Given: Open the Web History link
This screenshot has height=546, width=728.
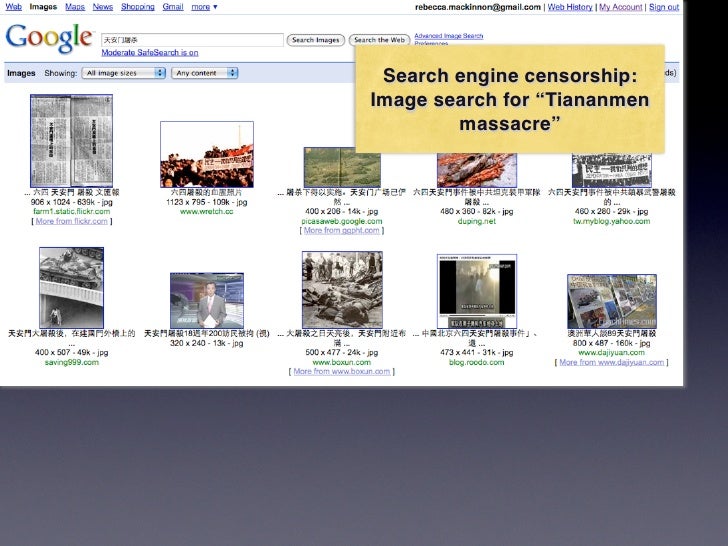Looking at the screenshot, I should (x=570, y=7).
